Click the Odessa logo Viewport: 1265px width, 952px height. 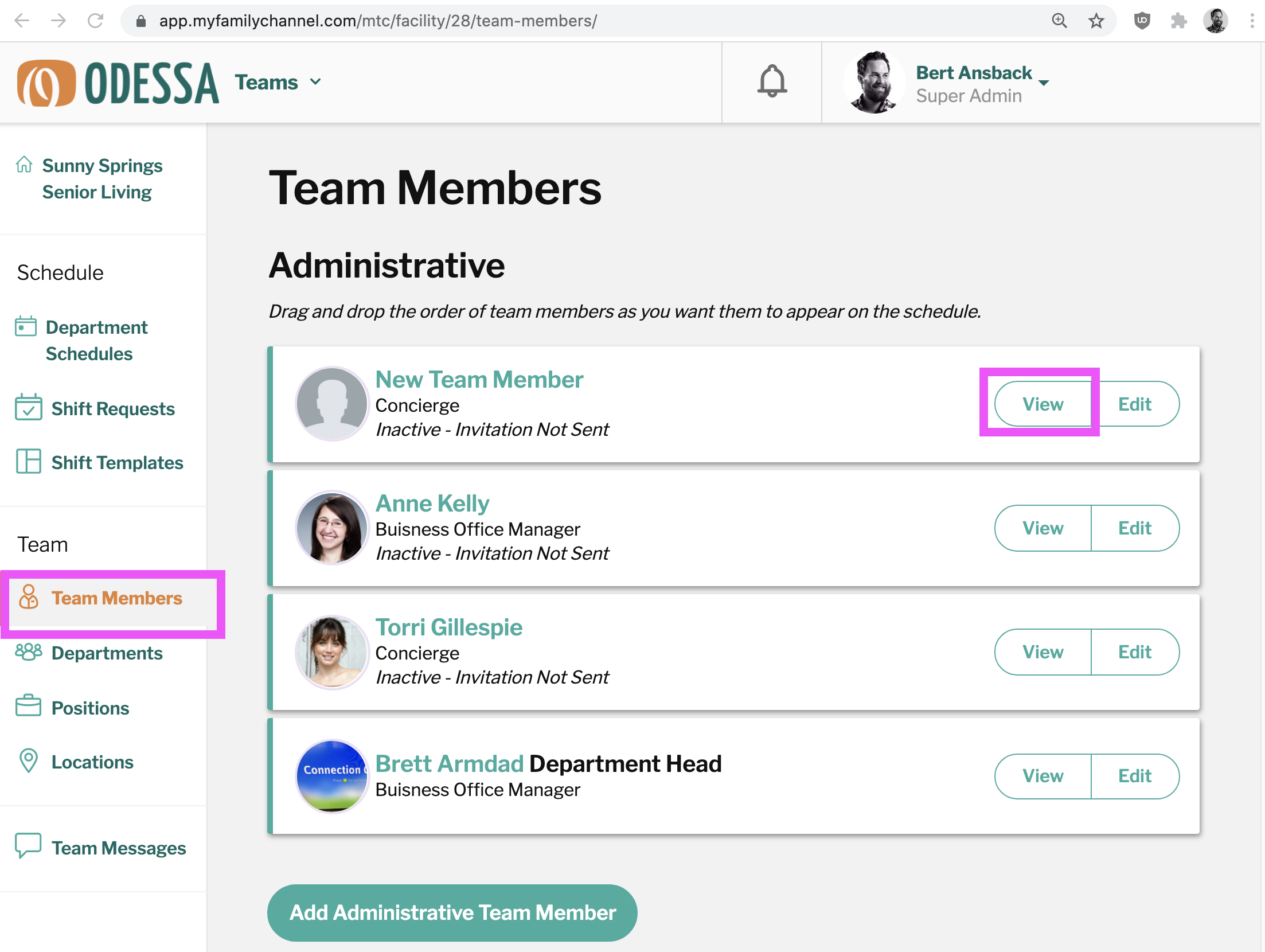pos(118,83)
